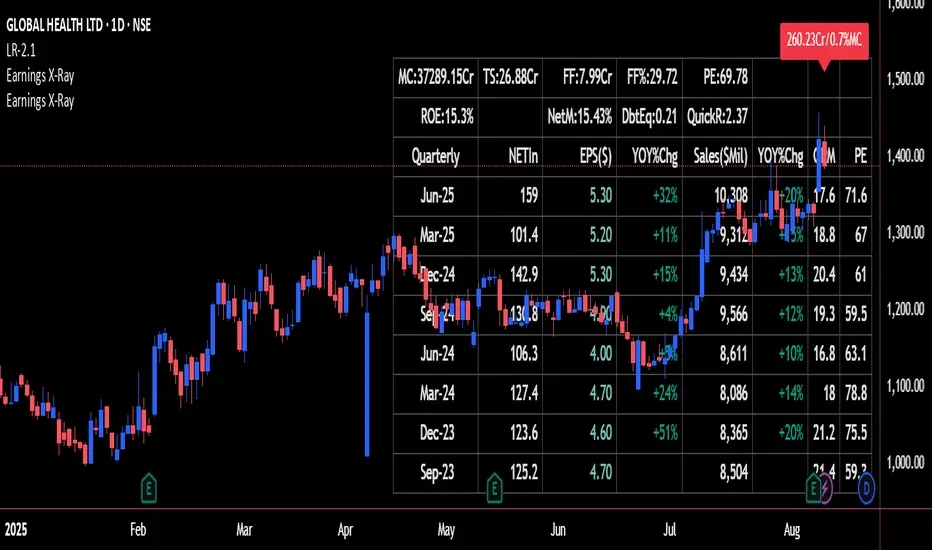The image size is (932, 550).
Task: Click the FF%:29.72 cell
Action: pyautogui.click(x=652, y=77)
